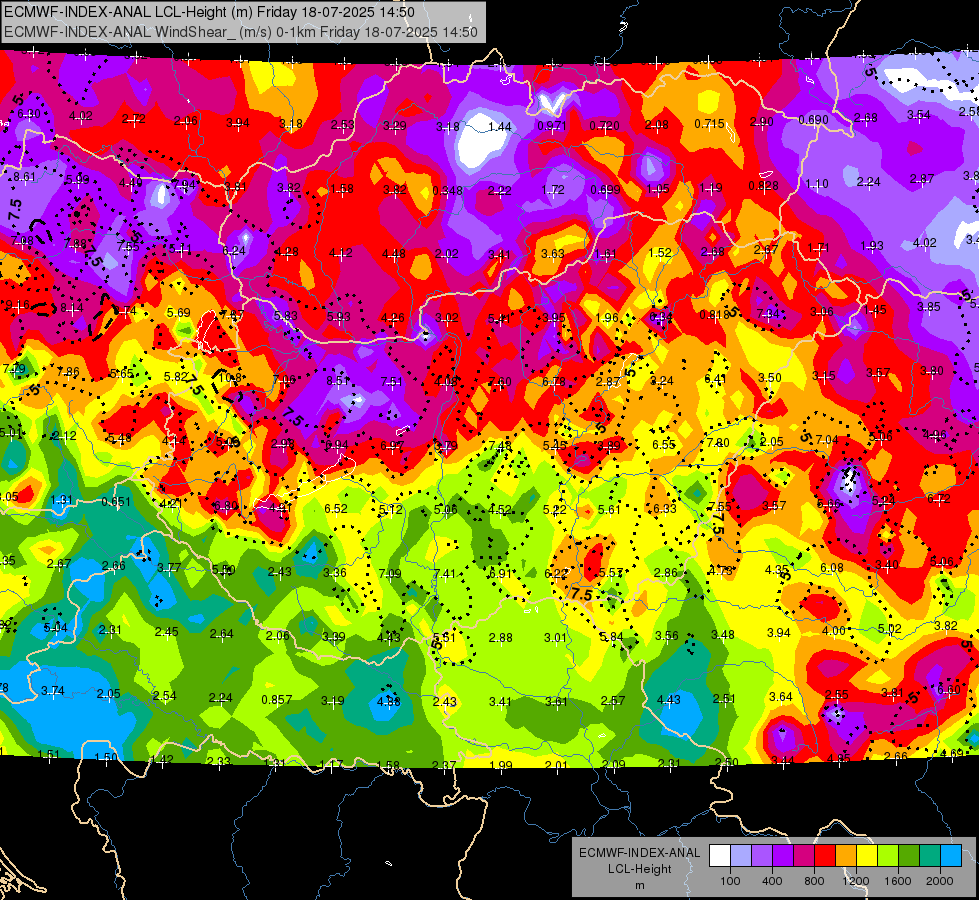Click the '0.690' wind shear value
This screenshot has height=900, width=979.
(x=814, y=120)
